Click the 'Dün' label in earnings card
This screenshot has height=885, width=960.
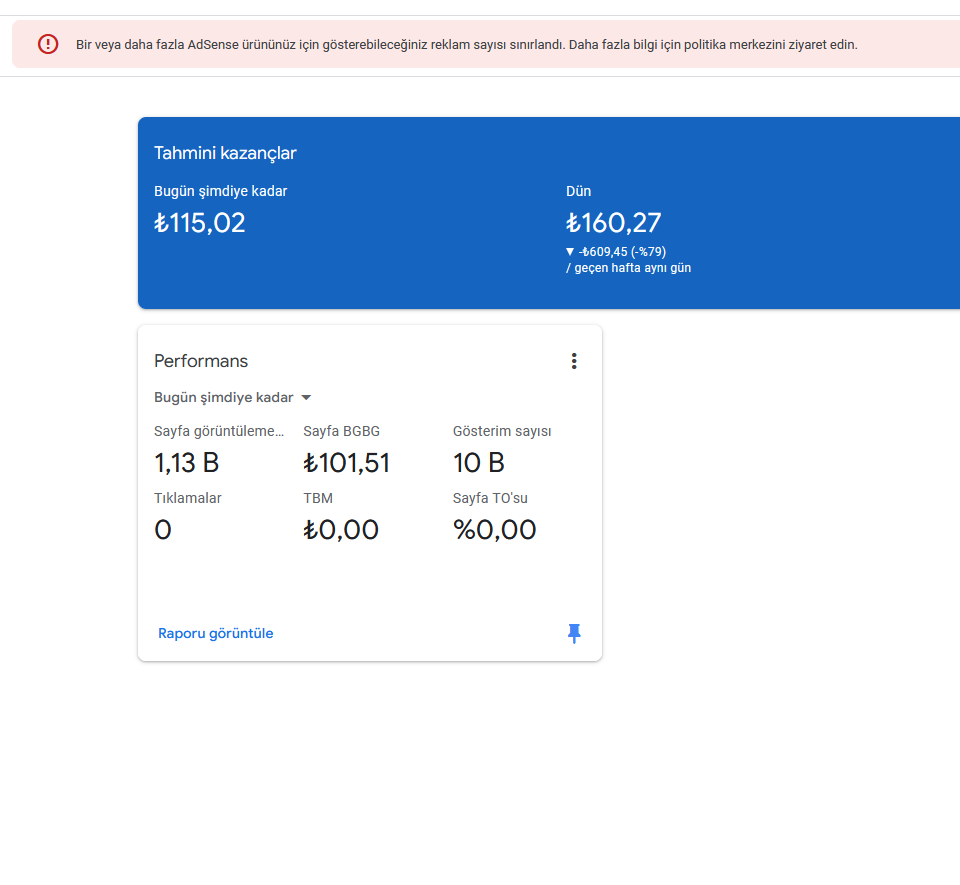(x=579, y=191)
